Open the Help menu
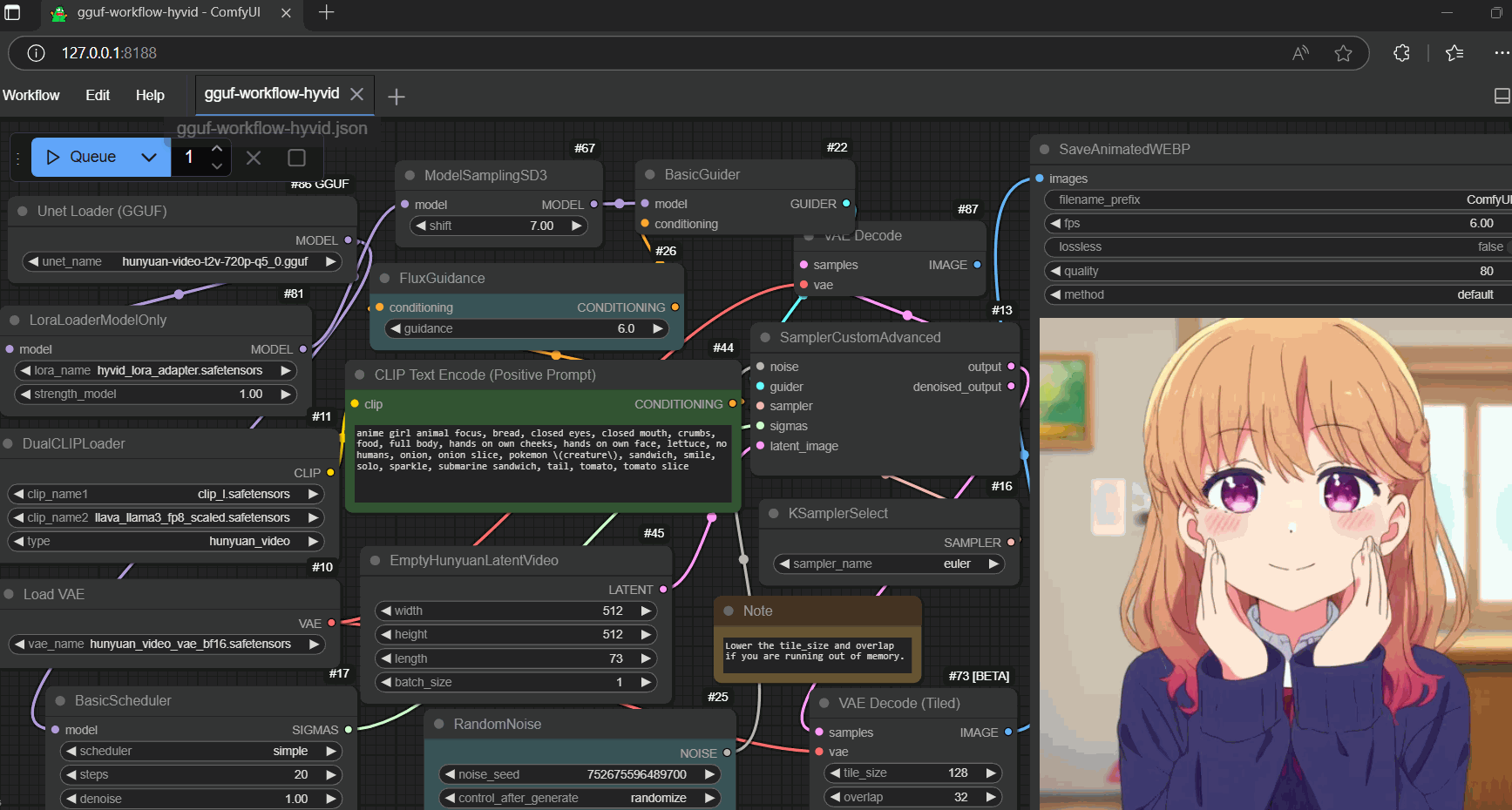The height and width of the screenshot is (810, 1512). point(150,95)
